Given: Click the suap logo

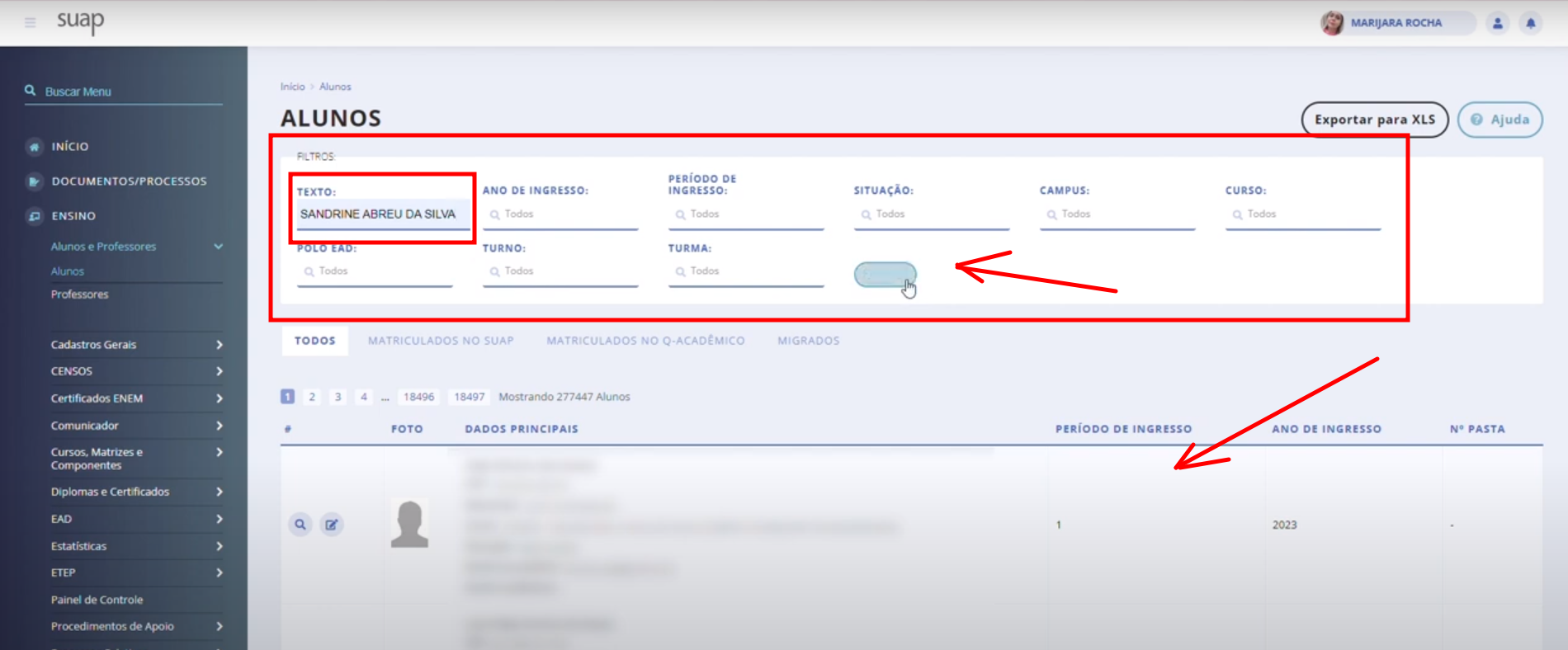Looking at the screenshot, I should pyautogui.click(x=80, y=21).
